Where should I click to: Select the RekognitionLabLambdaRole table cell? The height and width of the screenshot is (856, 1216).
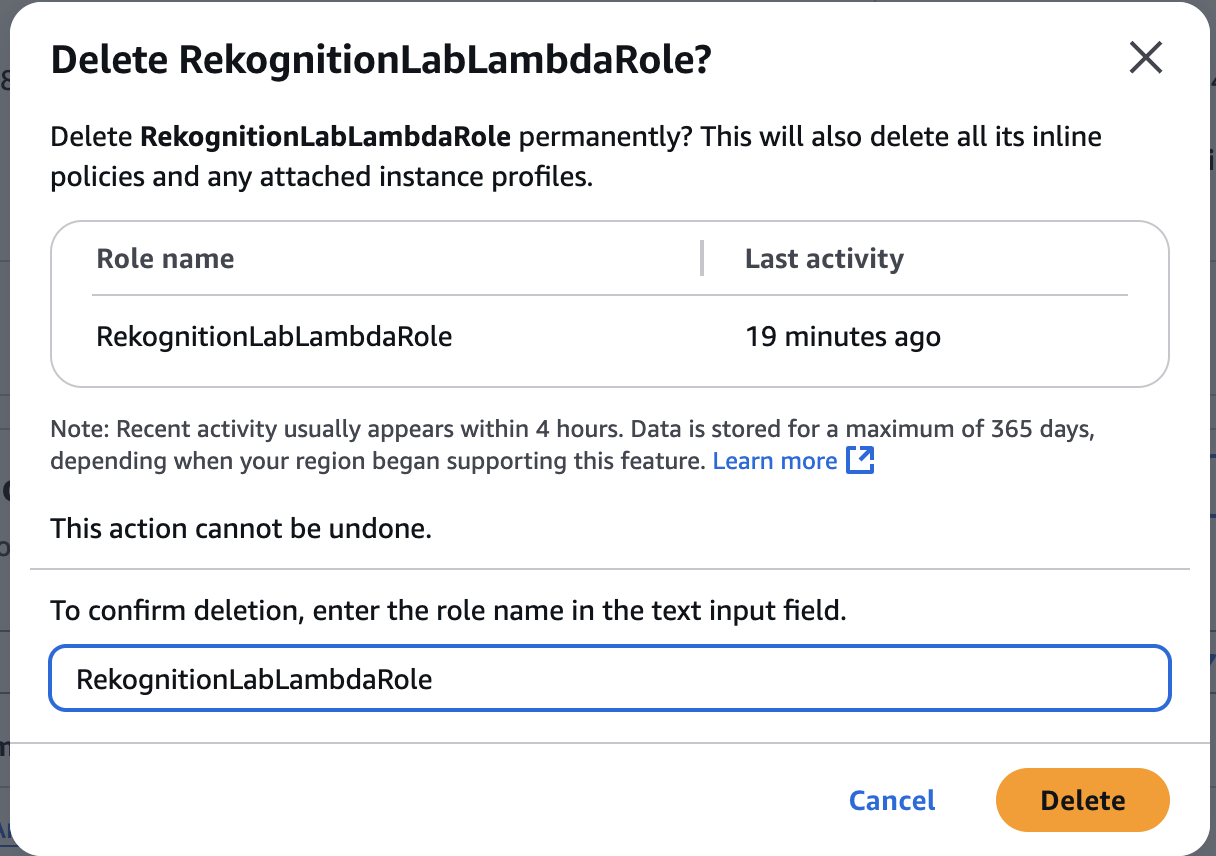click(x=274, y=336)
